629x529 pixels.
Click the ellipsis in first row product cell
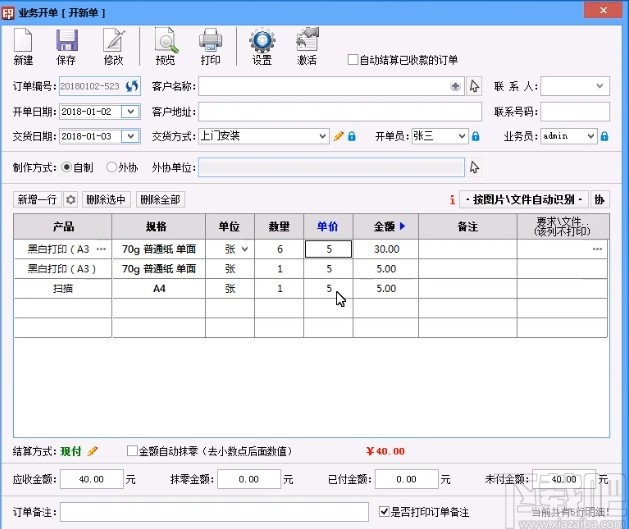101,249
